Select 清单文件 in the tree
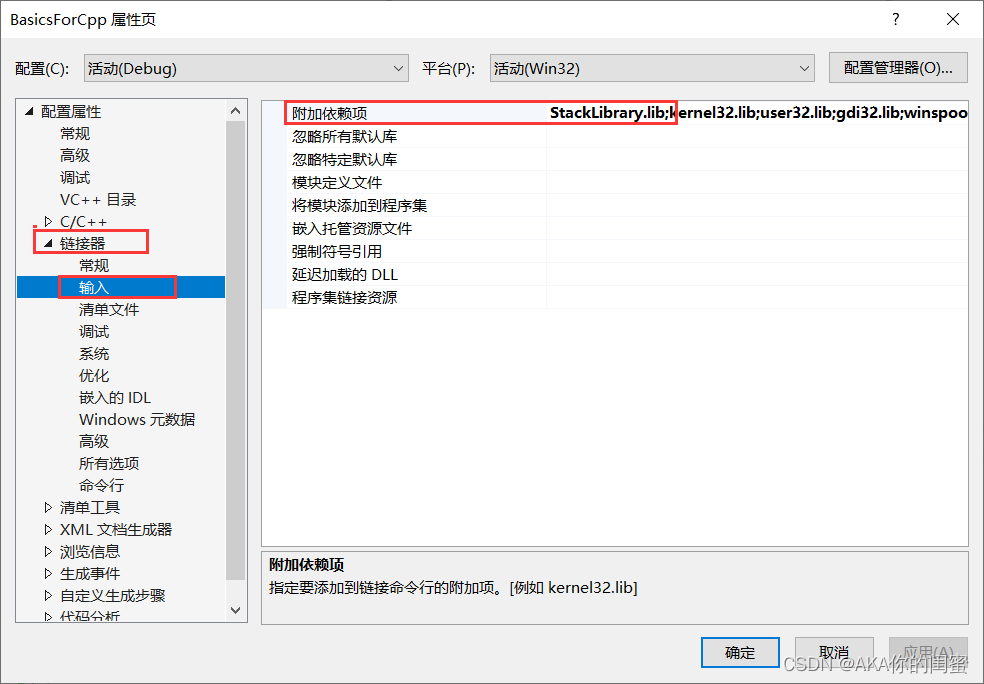The image size is (984, 684). coord(109,309)
